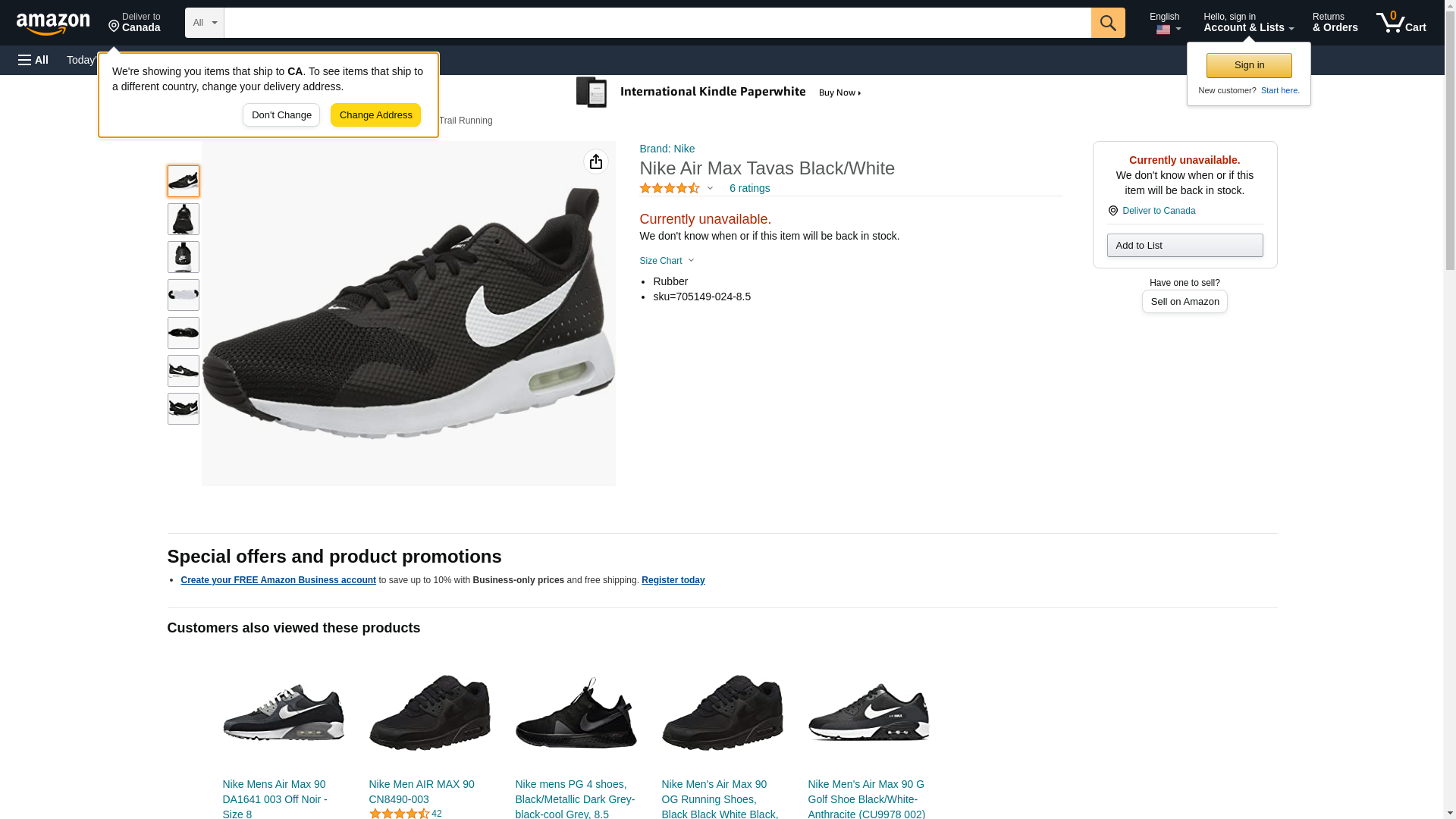Select the second shoe thumbnail image
The image size is (1456, 819).
tap(184, 219)
